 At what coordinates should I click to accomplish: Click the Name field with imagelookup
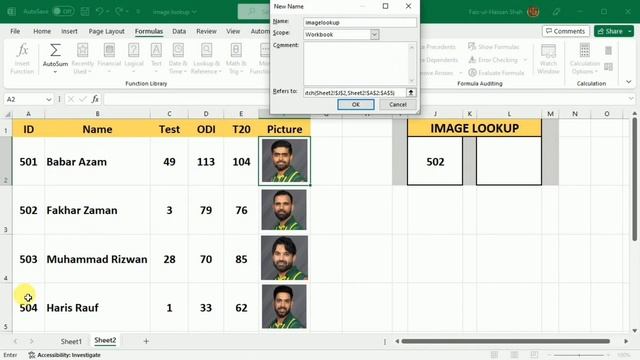point(360,22)
